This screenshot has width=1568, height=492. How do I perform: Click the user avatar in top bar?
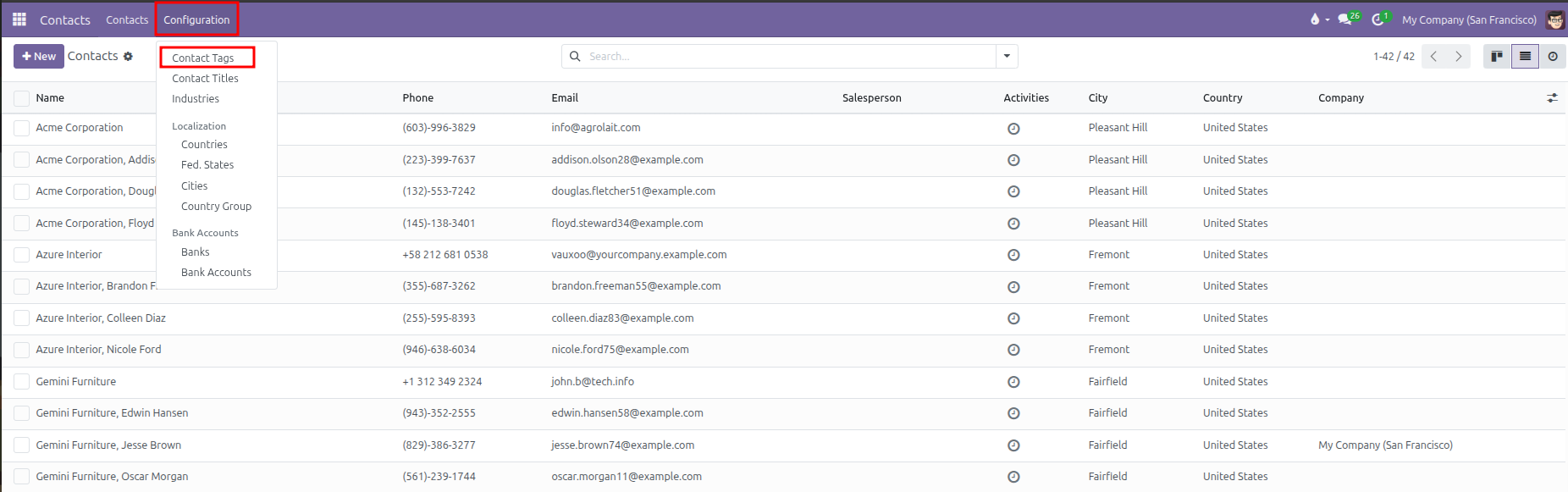coord(1555,19)
